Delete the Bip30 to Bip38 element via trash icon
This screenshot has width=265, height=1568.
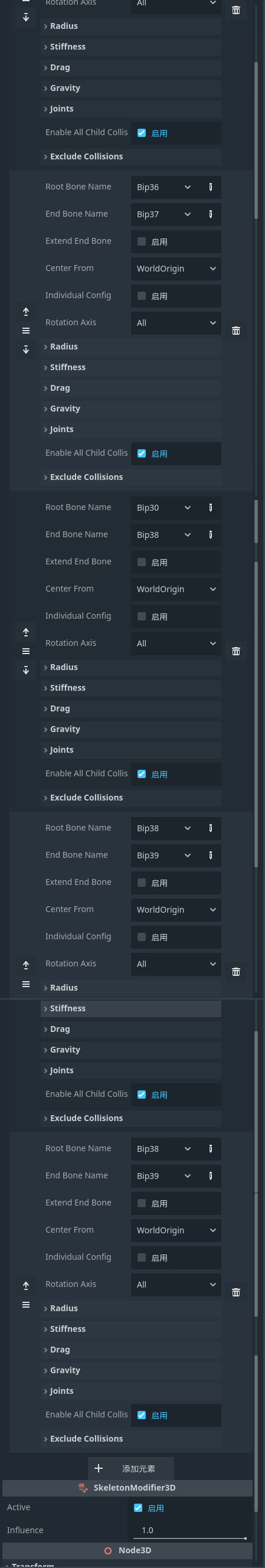(x=235, y=651)
